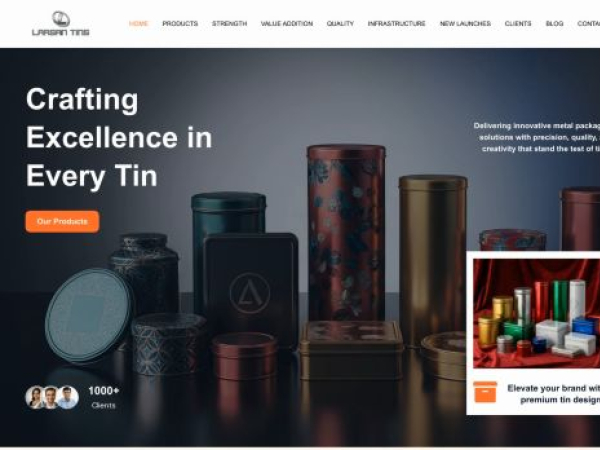Click the first client avatar photo
The height and width of the screenshot is (450, 600).
pyautogui.click(x=35, y=397)
